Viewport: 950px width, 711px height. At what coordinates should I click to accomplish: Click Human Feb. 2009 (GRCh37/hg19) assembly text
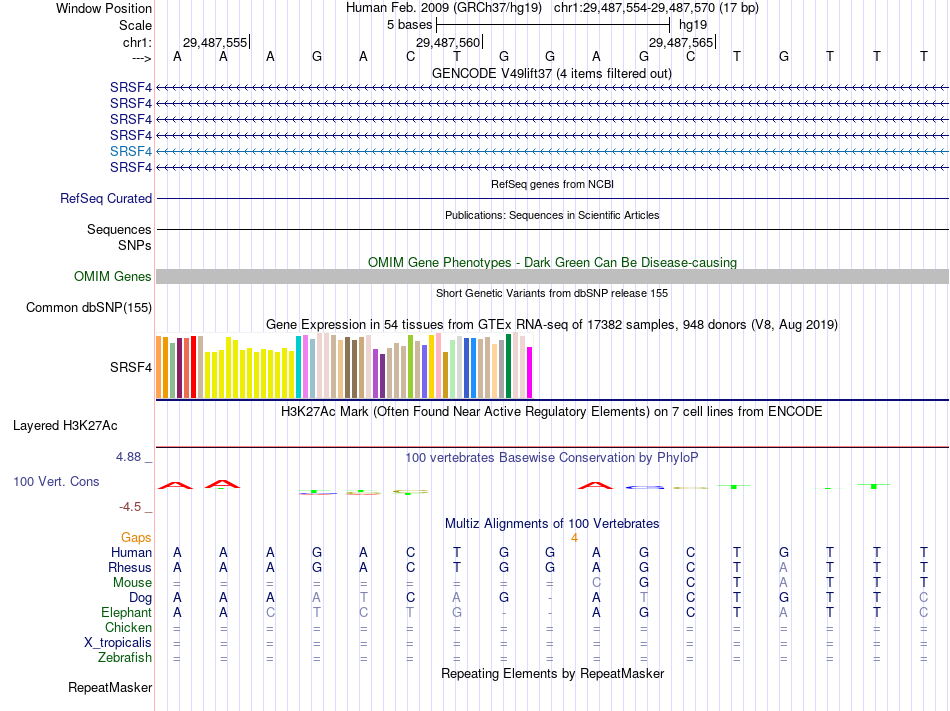tap(443, 8)
